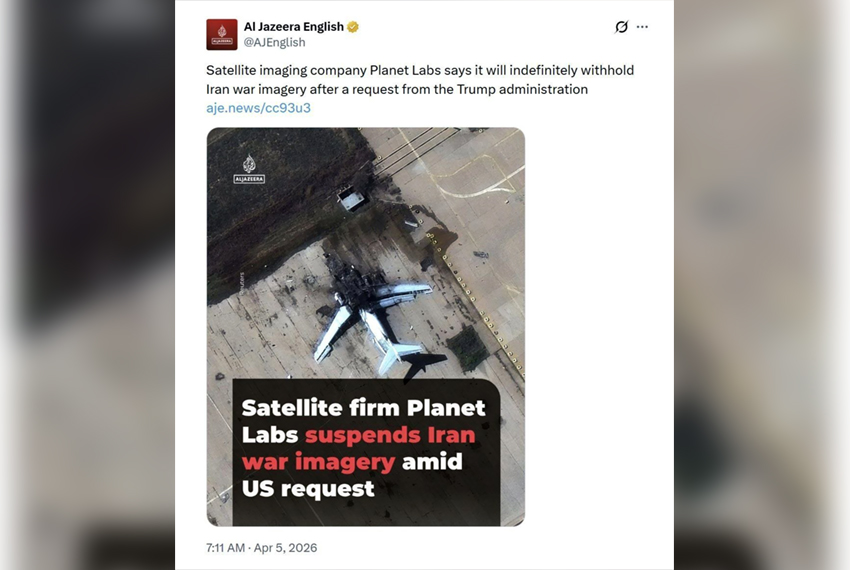This screenshot has width=850, height=570.
Task: Open the Al Jazeera English profile avatar
Action: [222, 34]
